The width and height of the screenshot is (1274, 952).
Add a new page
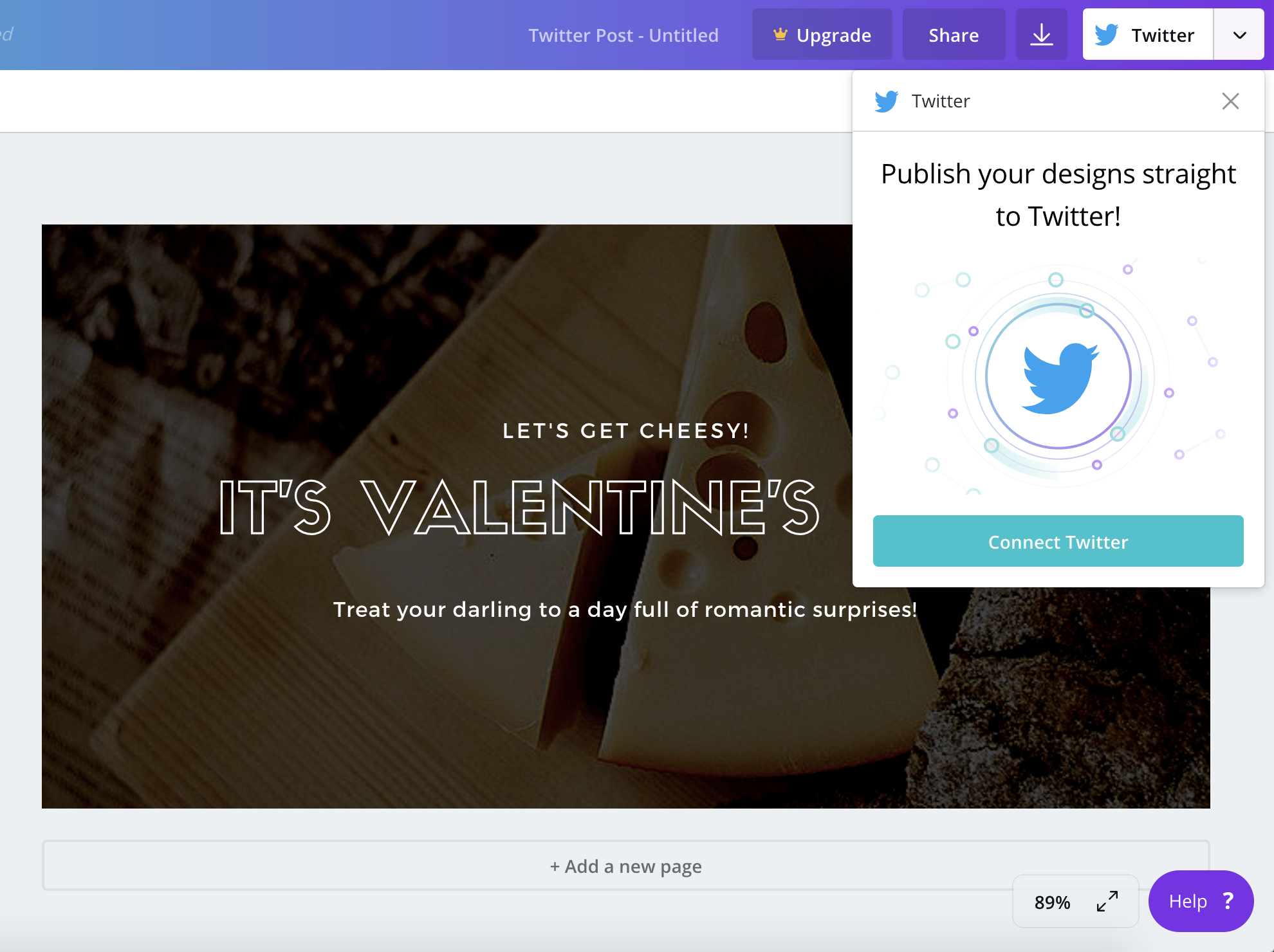click(x=625, y=866)
